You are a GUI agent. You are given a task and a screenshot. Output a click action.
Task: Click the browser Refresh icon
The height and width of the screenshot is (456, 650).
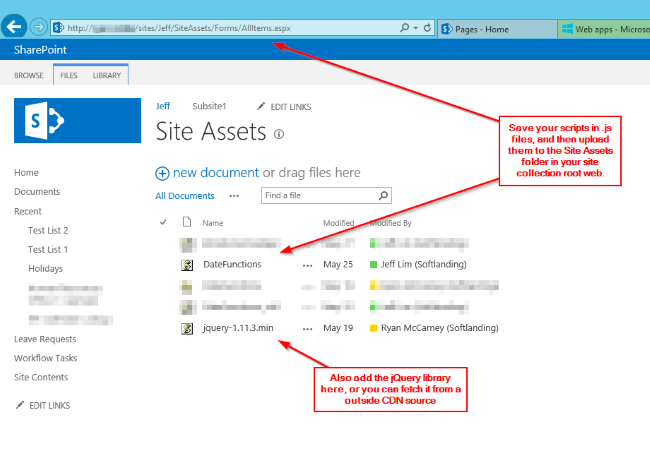(427, 28)
